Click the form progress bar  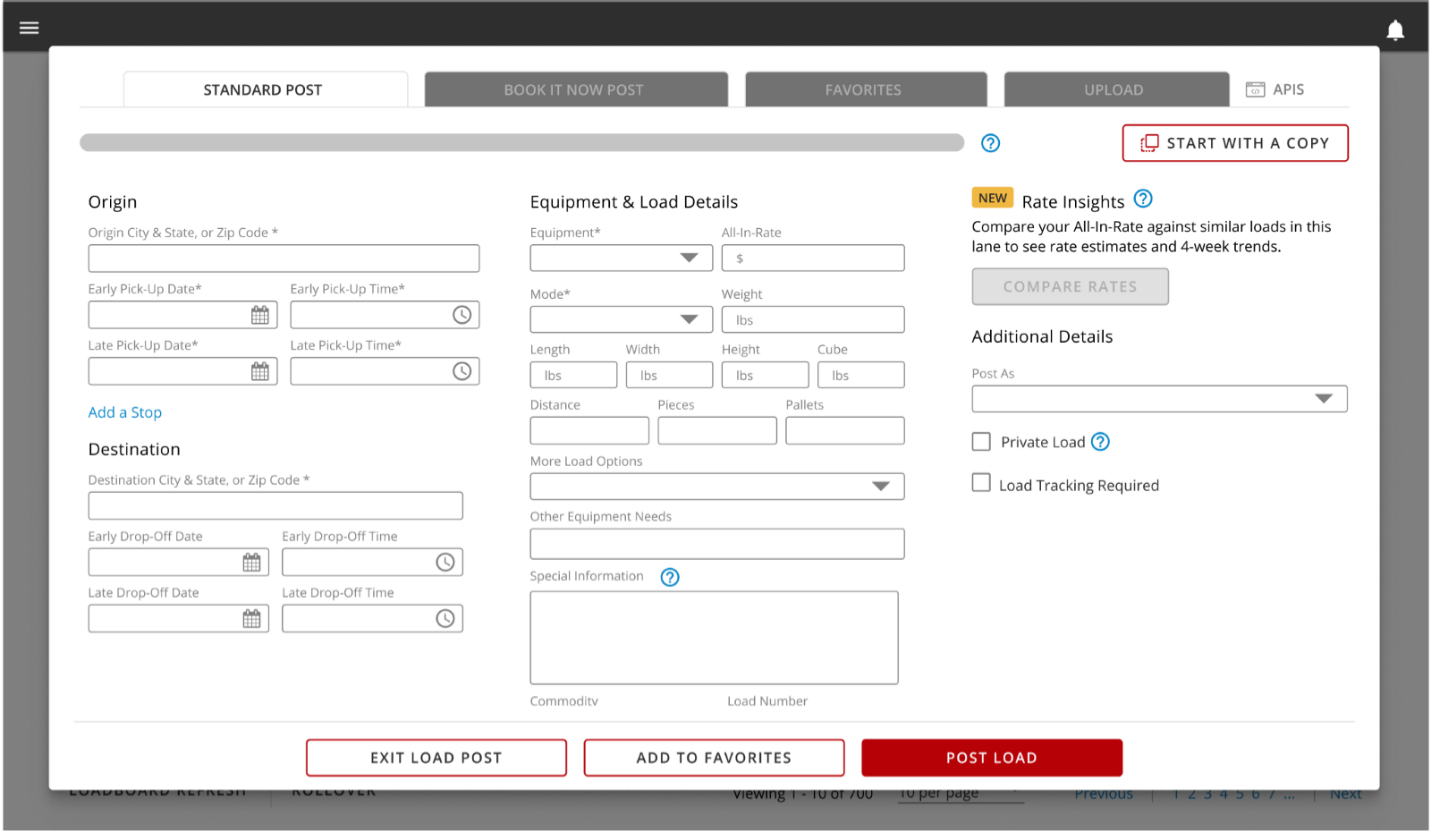point(522,143)
